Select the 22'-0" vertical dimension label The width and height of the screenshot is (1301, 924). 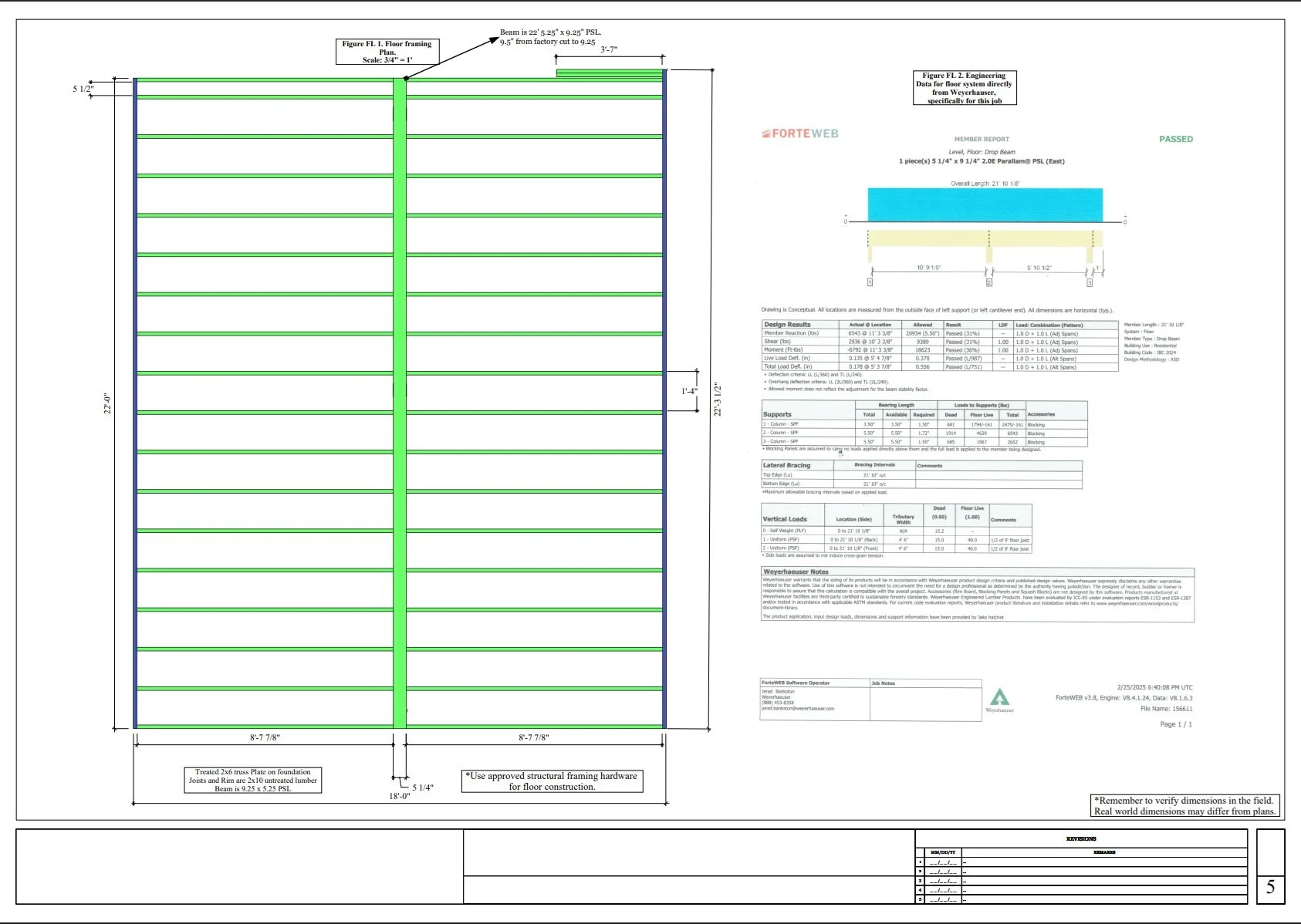[x=107, y=403]
